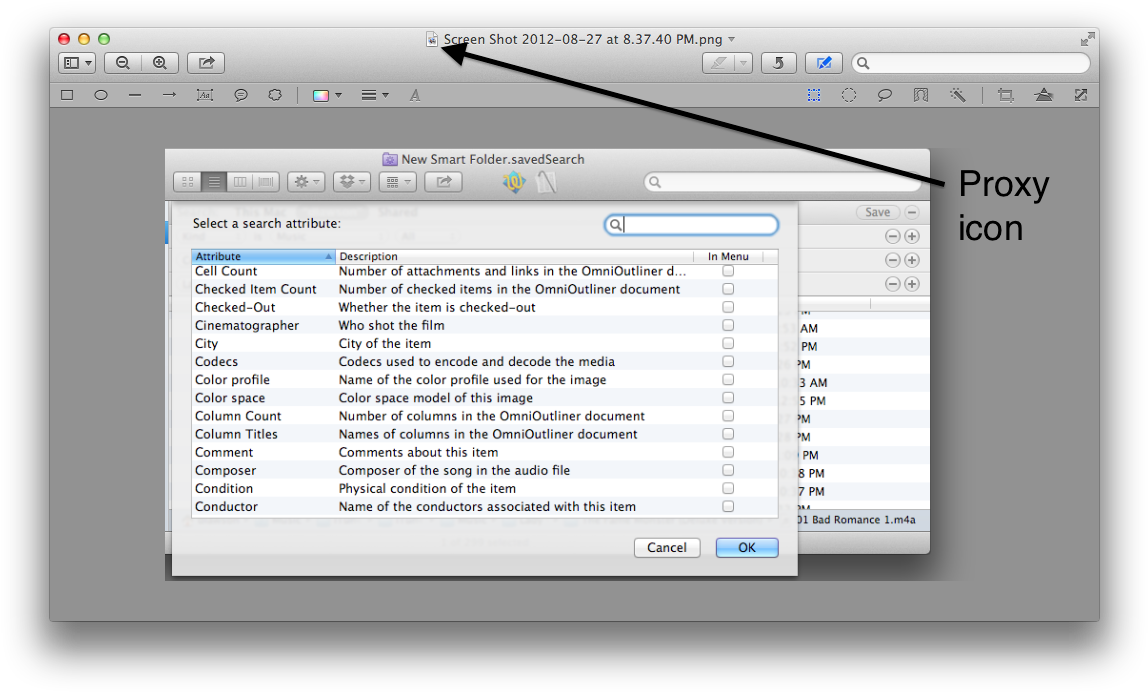Open the Arrange dropdown in Finder toolbar
The height and width of the screenshot is (692, 1148).
click(398, 181)
